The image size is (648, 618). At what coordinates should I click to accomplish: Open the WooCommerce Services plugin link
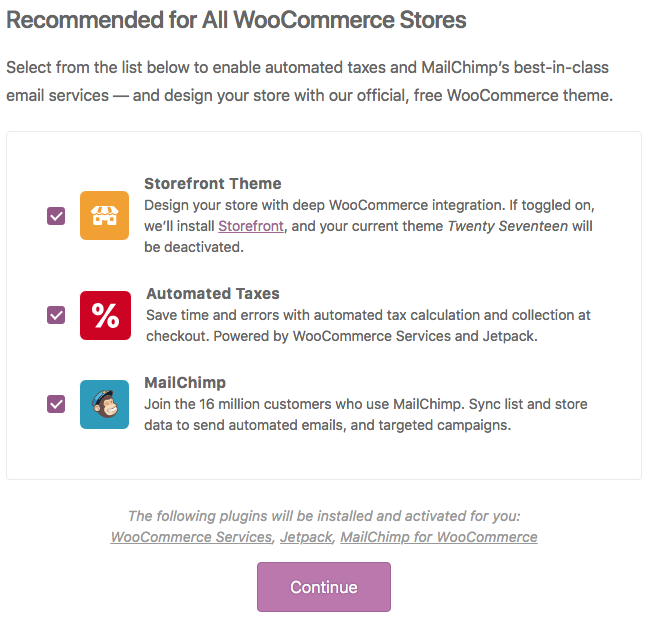[191, 537]
